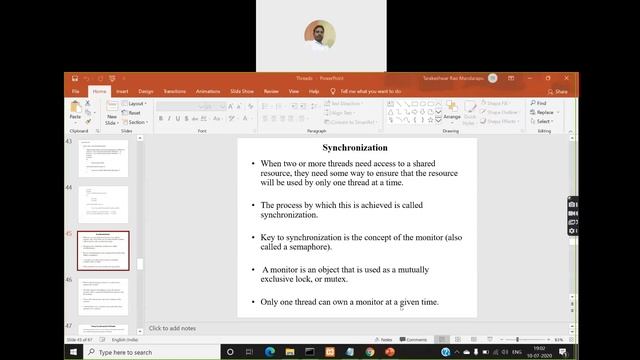Toggle Comments pane from status bar
Image resolution: width=640 pixels, height=360 pixels.
tap(413, 340)
